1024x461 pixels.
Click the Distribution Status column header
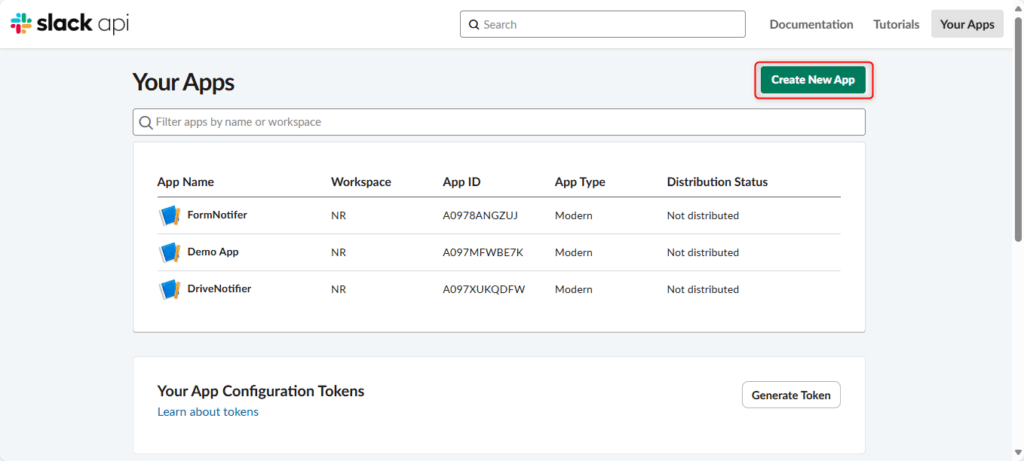(717, 182)
